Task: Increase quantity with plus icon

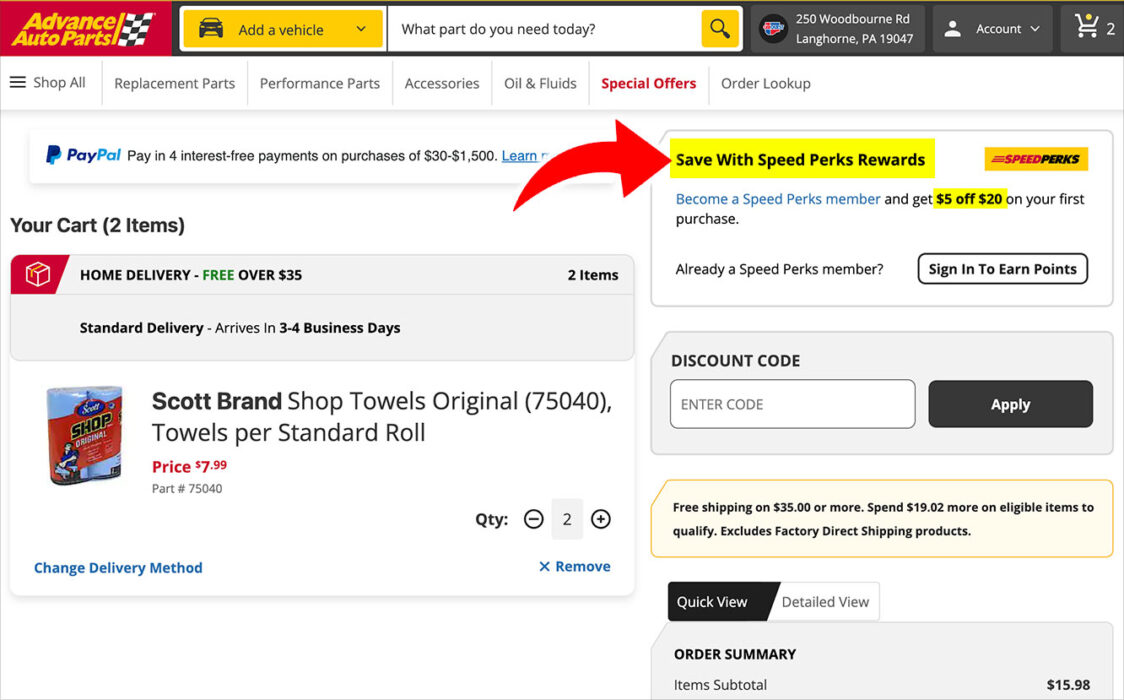Action: point(601,519)
